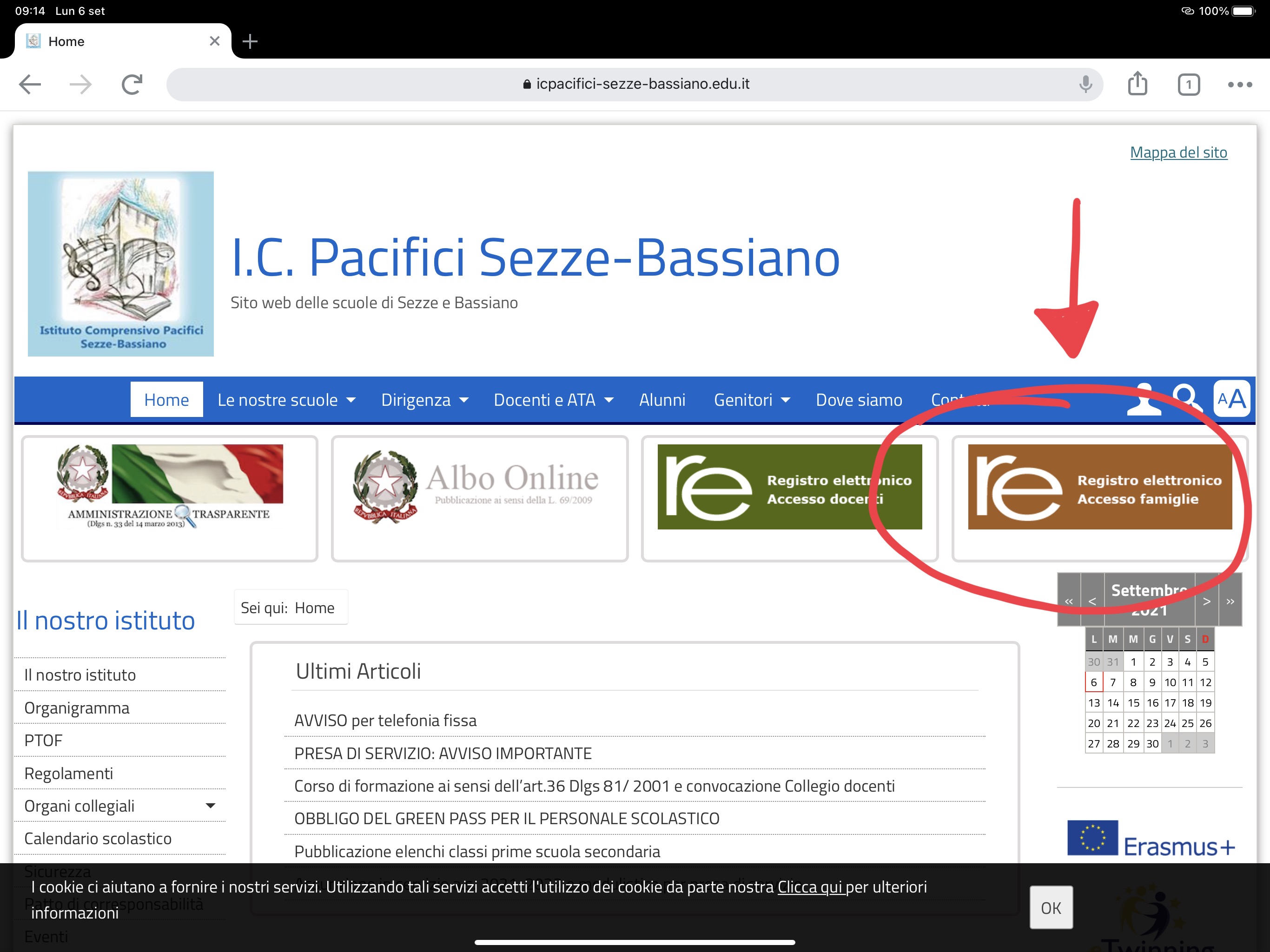Open Calendario scolastico in the sidebar
The width and height of the screenshot is (1270, 952).
120,838
